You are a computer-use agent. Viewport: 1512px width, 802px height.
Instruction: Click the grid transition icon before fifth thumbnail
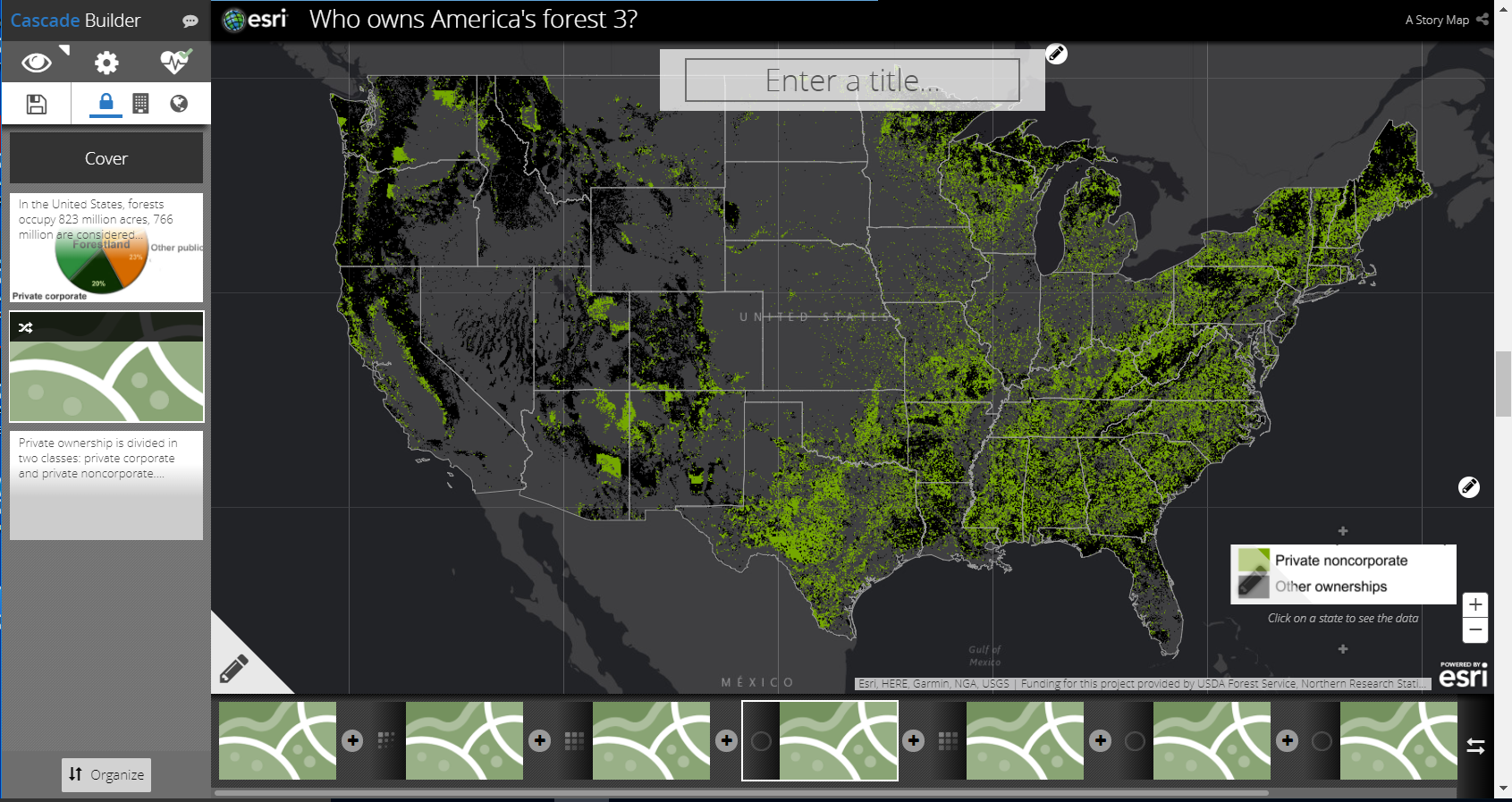pyautogui.click(x=948, y=740)
